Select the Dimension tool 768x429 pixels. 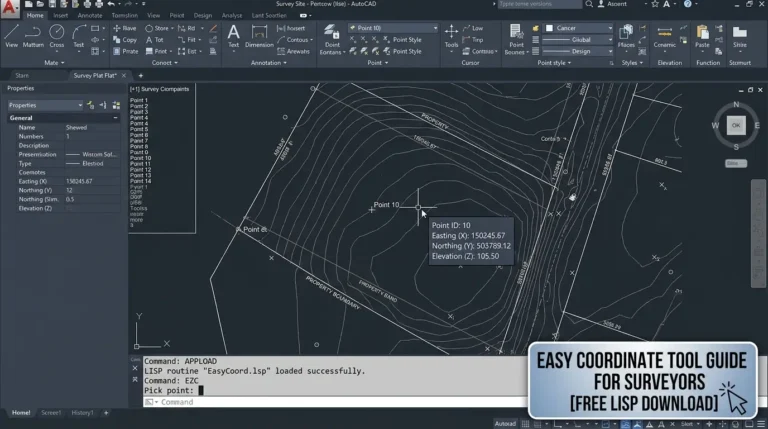[259, 36]
